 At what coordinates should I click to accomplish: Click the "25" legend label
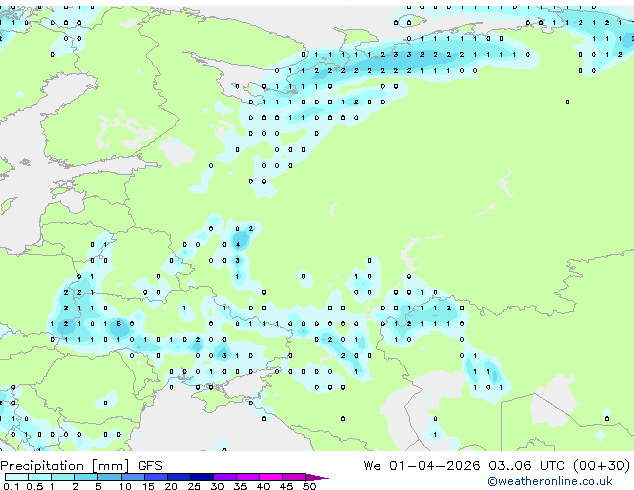[x=194, y=486]
